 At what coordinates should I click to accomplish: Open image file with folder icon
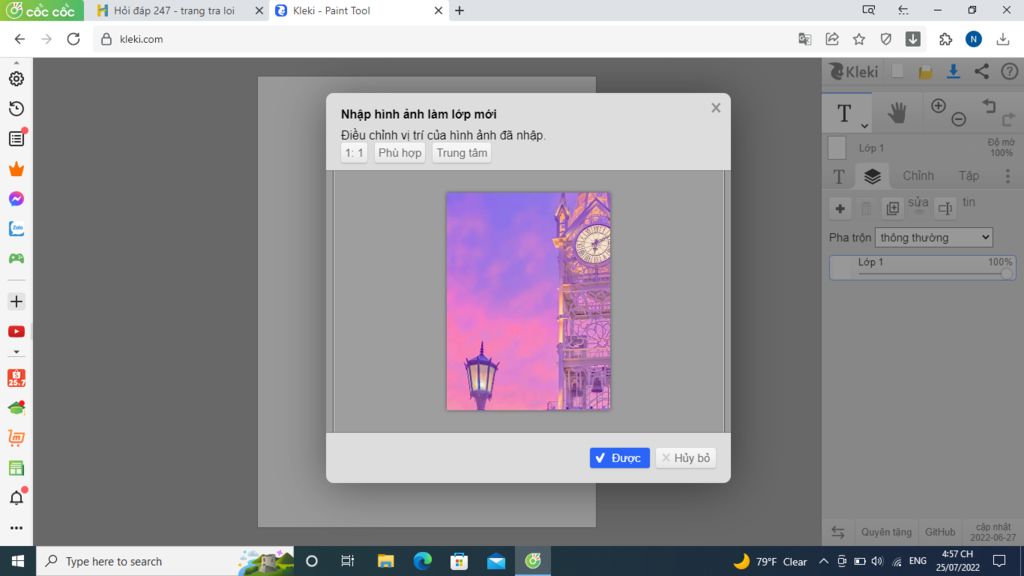click(925, 72)
